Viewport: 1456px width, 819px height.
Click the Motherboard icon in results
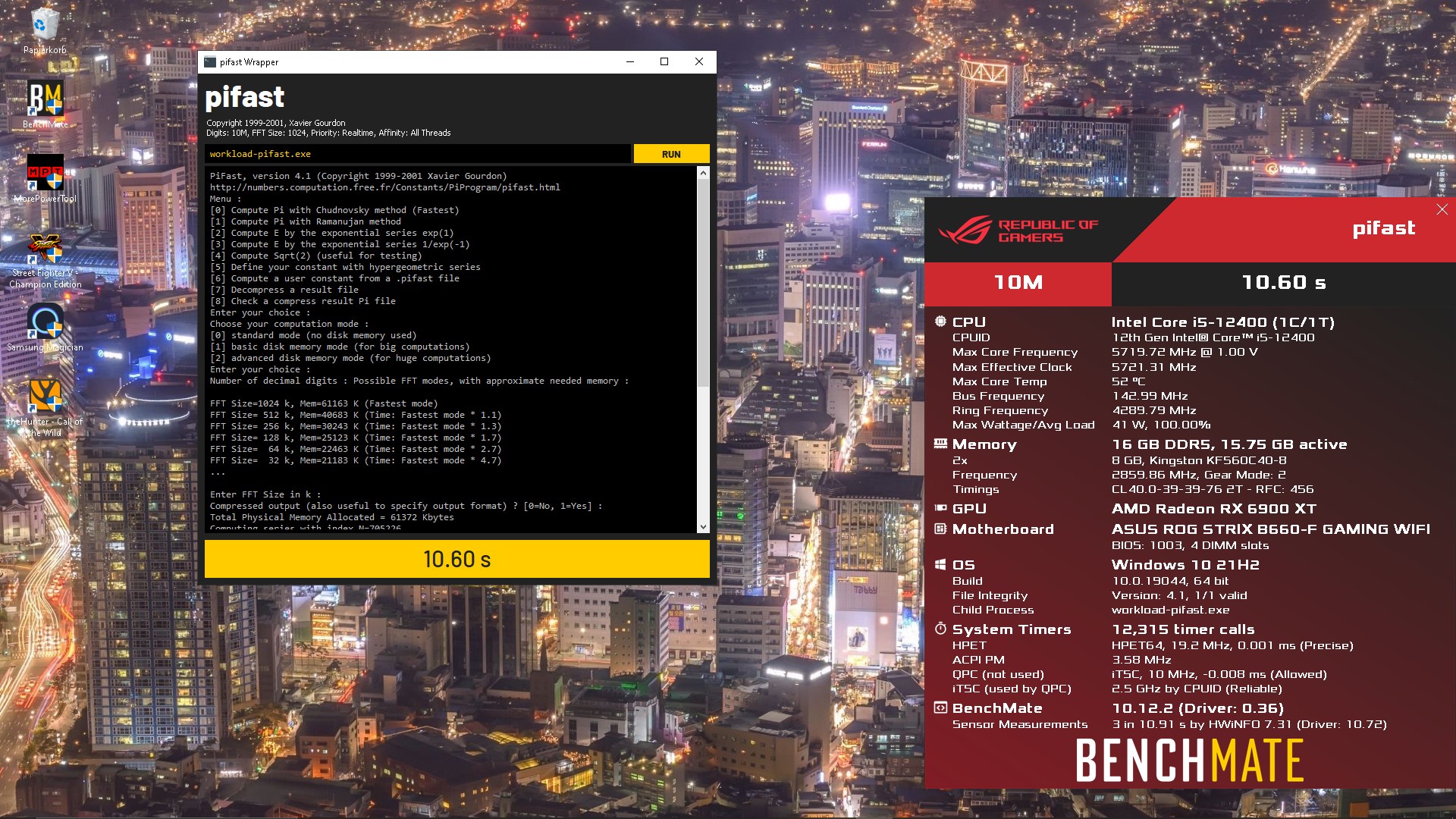(940, 529)
